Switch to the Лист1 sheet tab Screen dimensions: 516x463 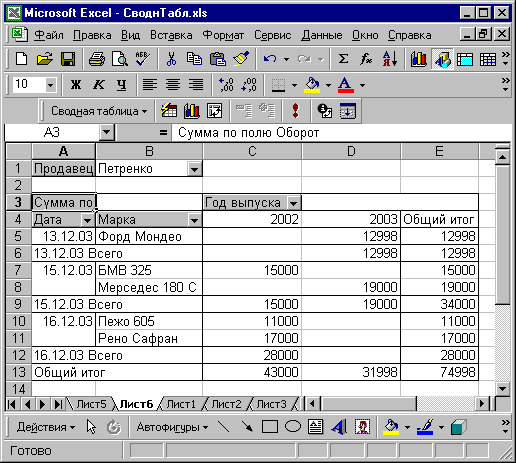(x=181, y=404)
